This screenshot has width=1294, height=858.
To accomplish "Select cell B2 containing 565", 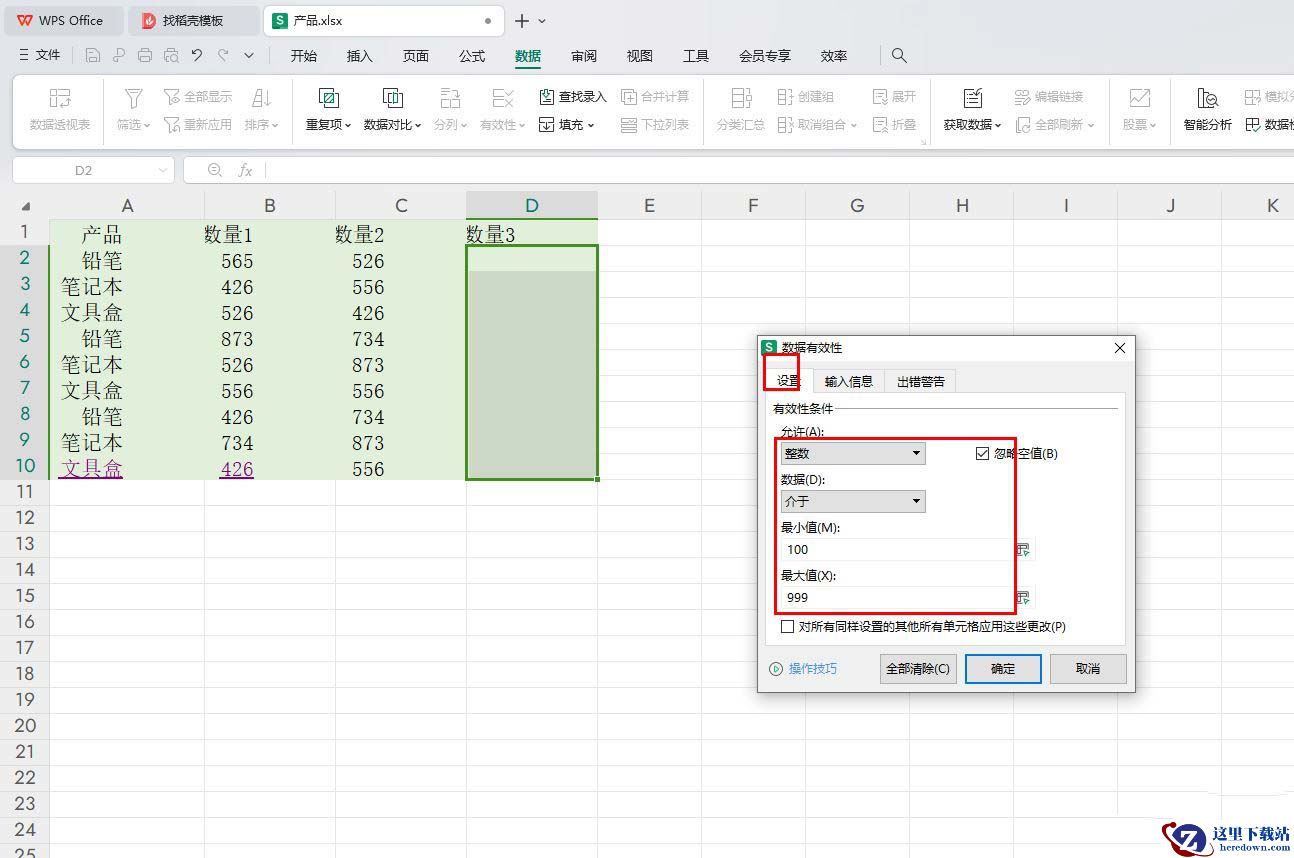I will [x=270, y=261].
